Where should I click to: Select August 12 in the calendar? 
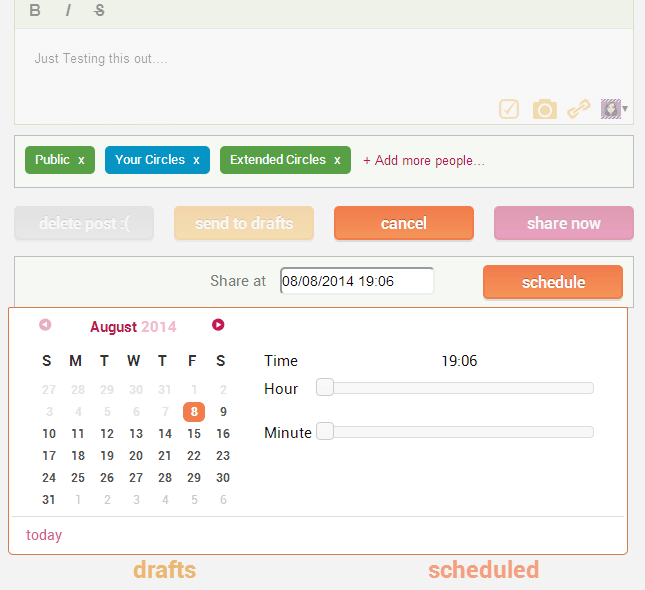point(107,434)
